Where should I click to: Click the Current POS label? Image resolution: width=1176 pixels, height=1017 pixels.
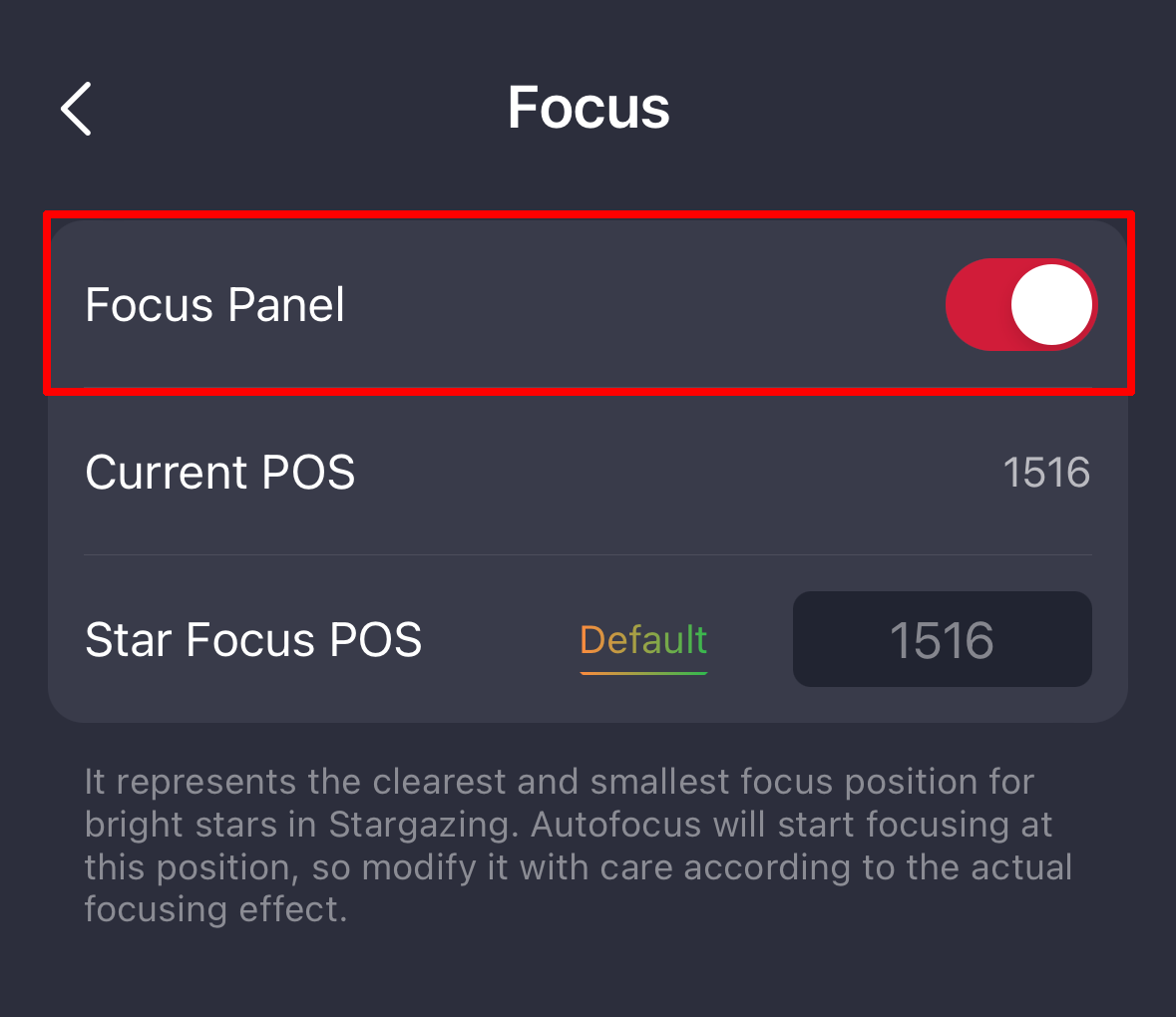(219, 473)
